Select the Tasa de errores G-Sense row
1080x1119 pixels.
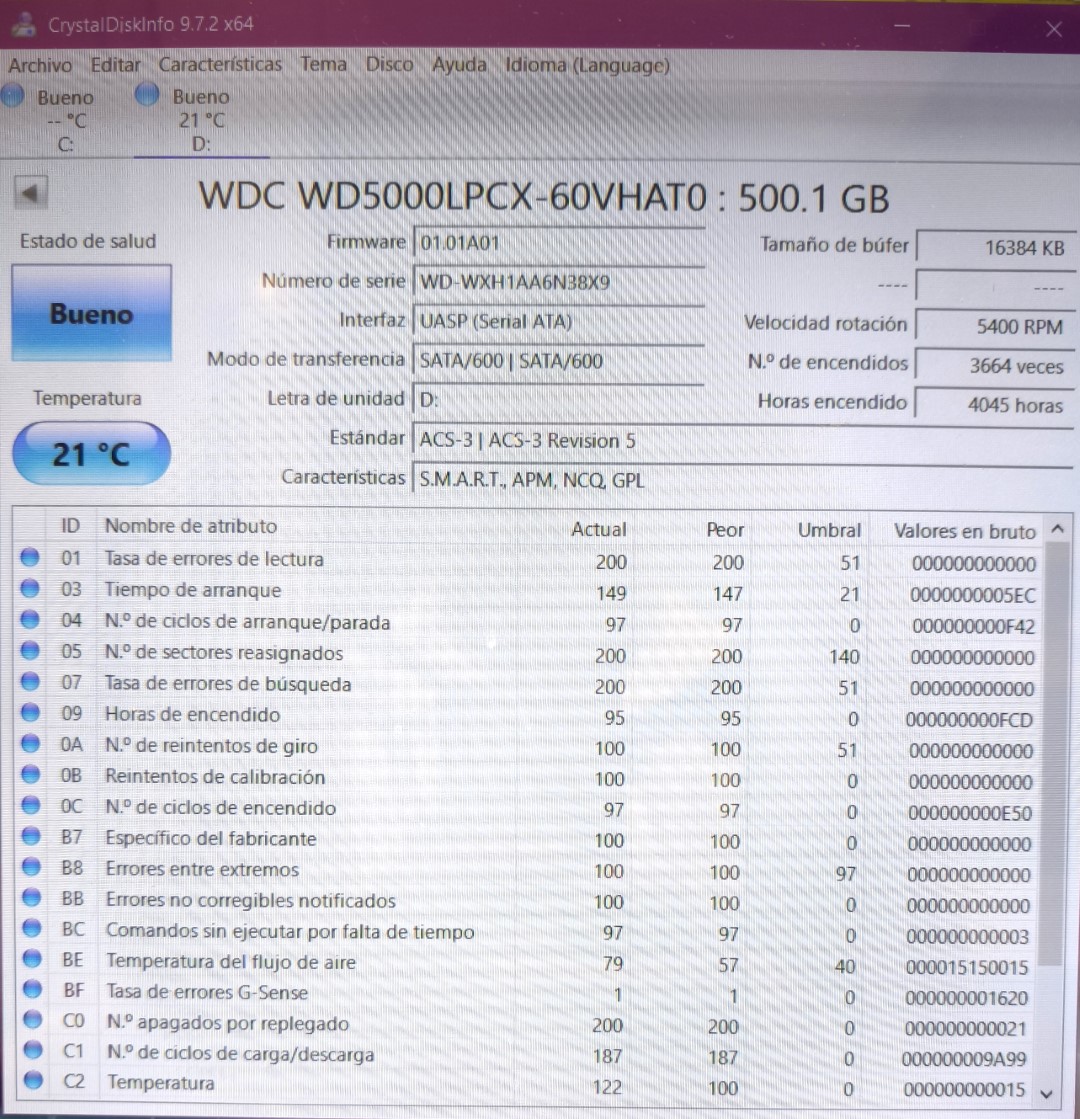coord(528,994)
